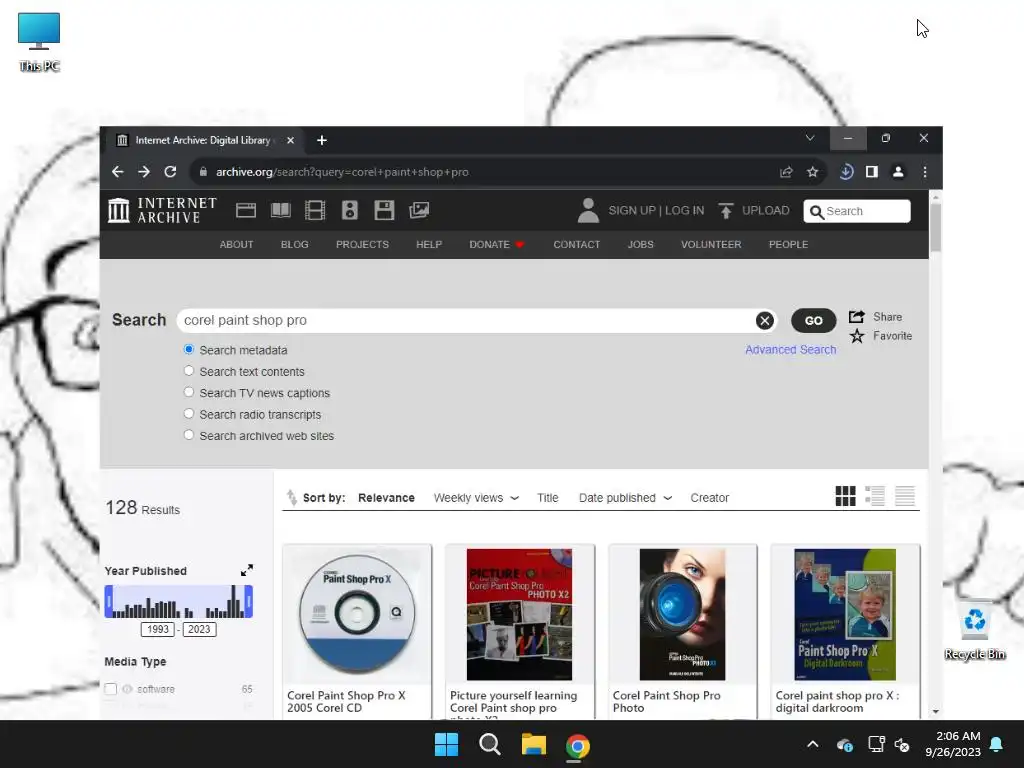
Task: Open the Internet Archive home logo
Action: (x=162, y=210)
